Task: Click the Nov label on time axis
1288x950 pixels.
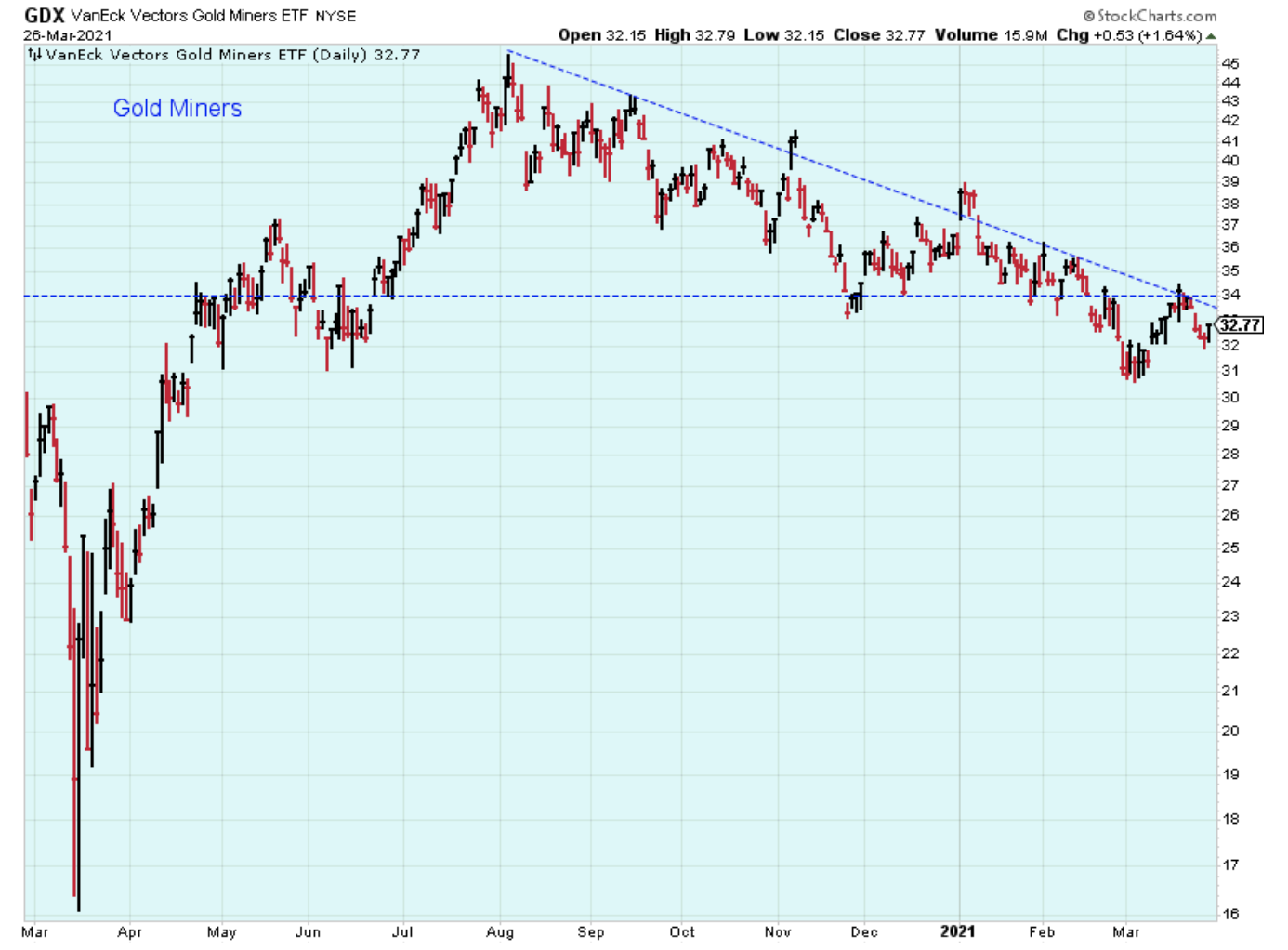Action: tap(778, 931)
